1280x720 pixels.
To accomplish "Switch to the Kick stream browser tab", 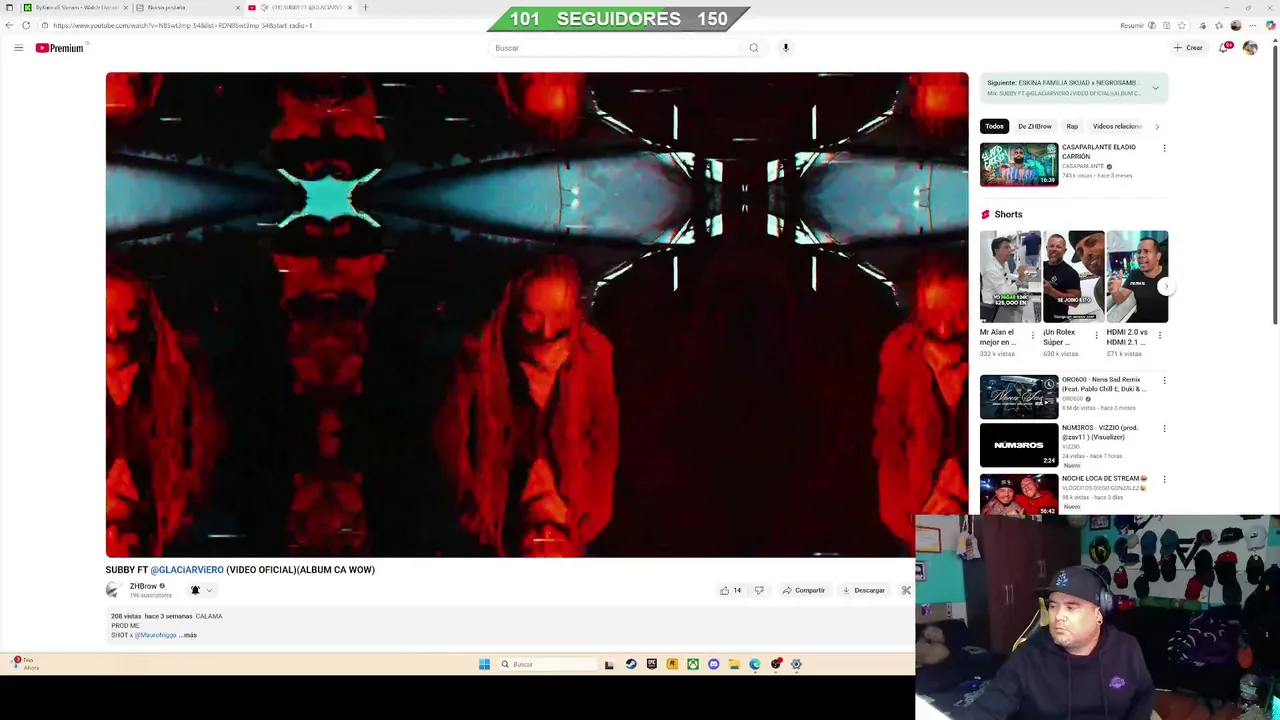I will 75,7.
